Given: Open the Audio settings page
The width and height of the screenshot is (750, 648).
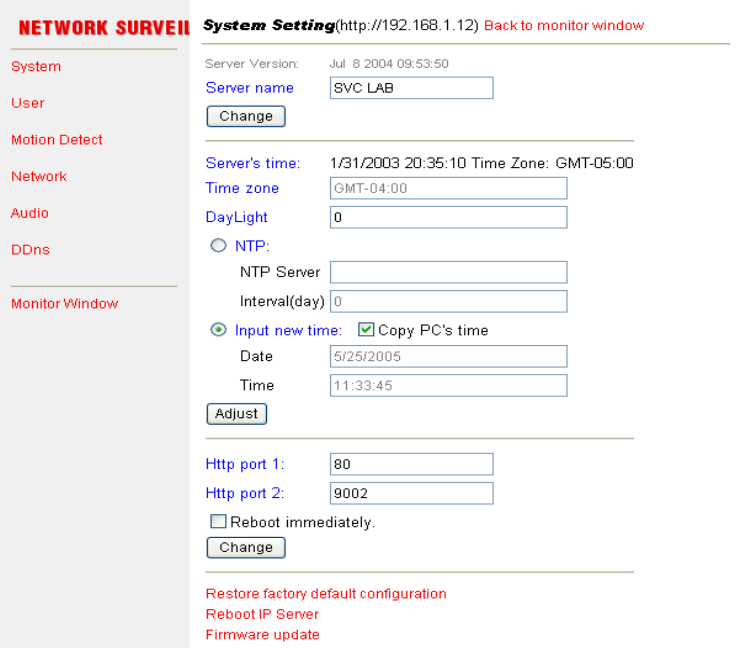Looking at the screenshot, I should pos(30,213).
